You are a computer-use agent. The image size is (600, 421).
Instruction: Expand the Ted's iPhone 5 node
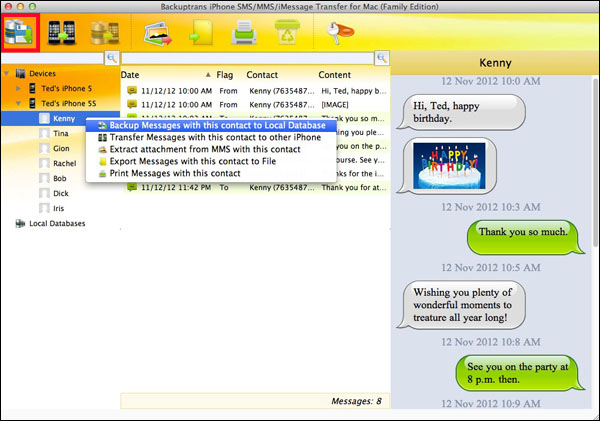18,88
